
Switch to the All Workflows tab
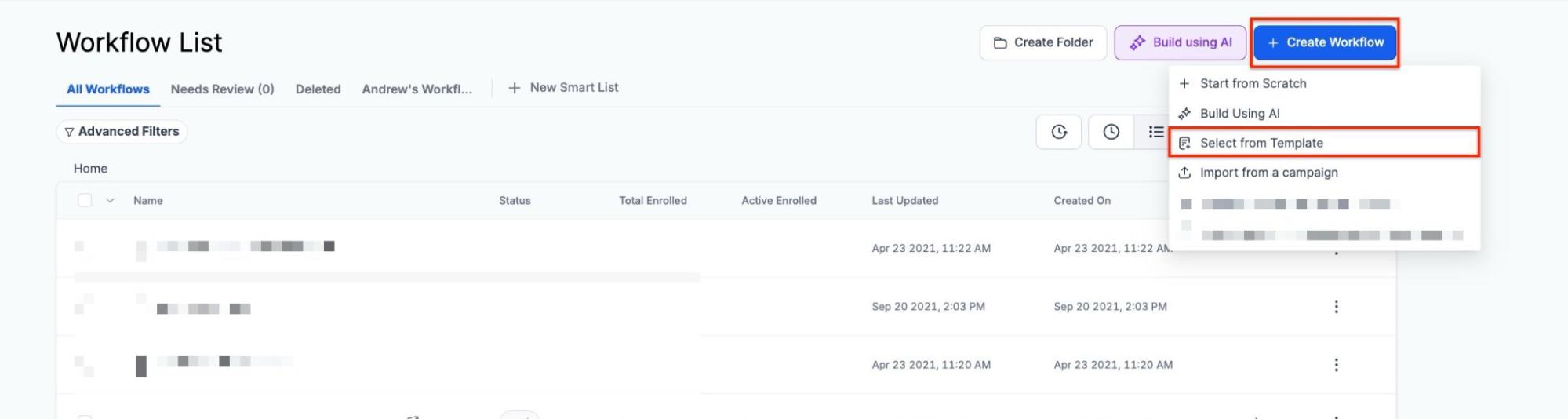pyautogui.click(x=107, y=89)
